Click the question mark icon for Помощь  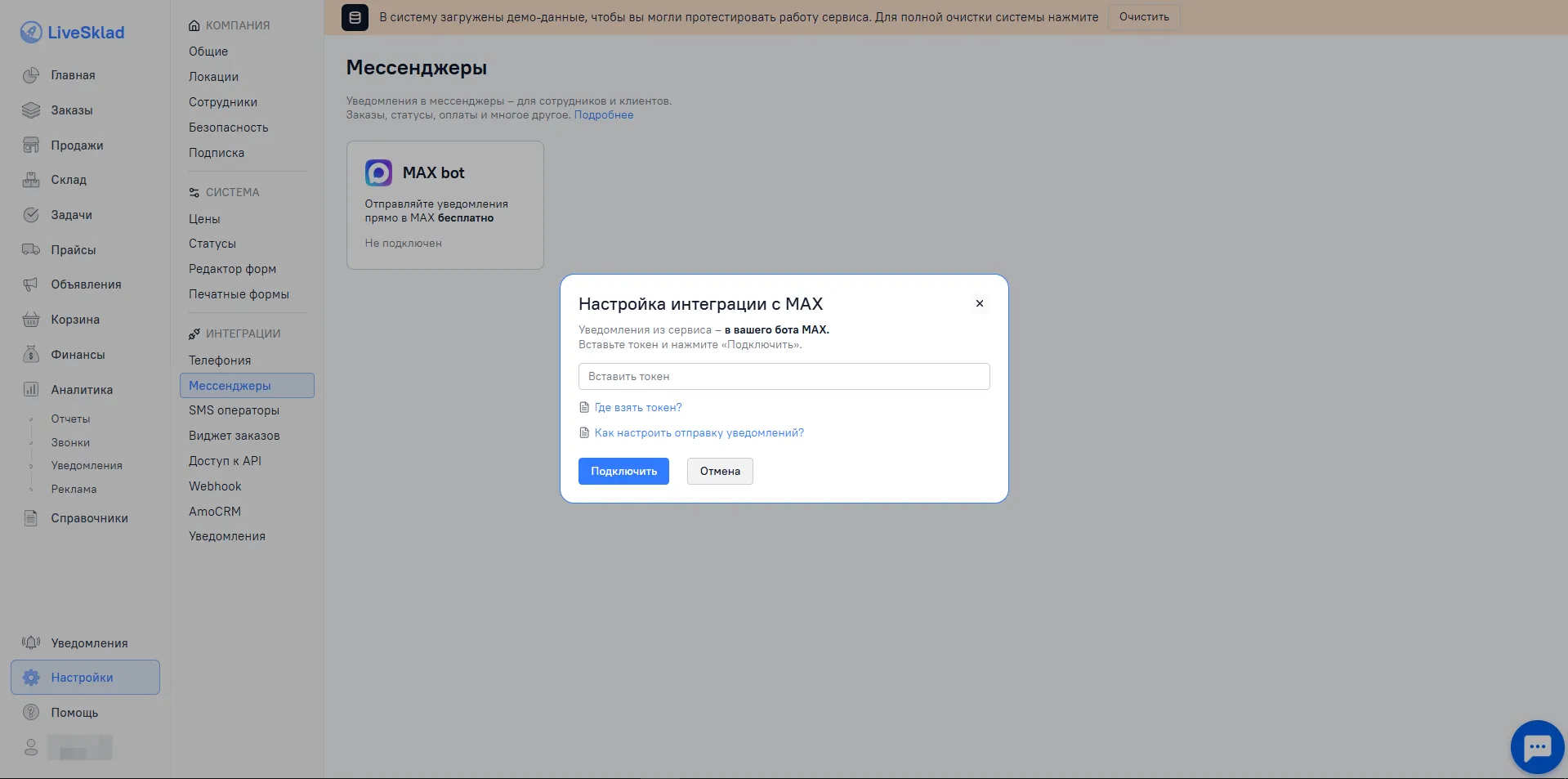pyautogui.click(x=31, y=713)
